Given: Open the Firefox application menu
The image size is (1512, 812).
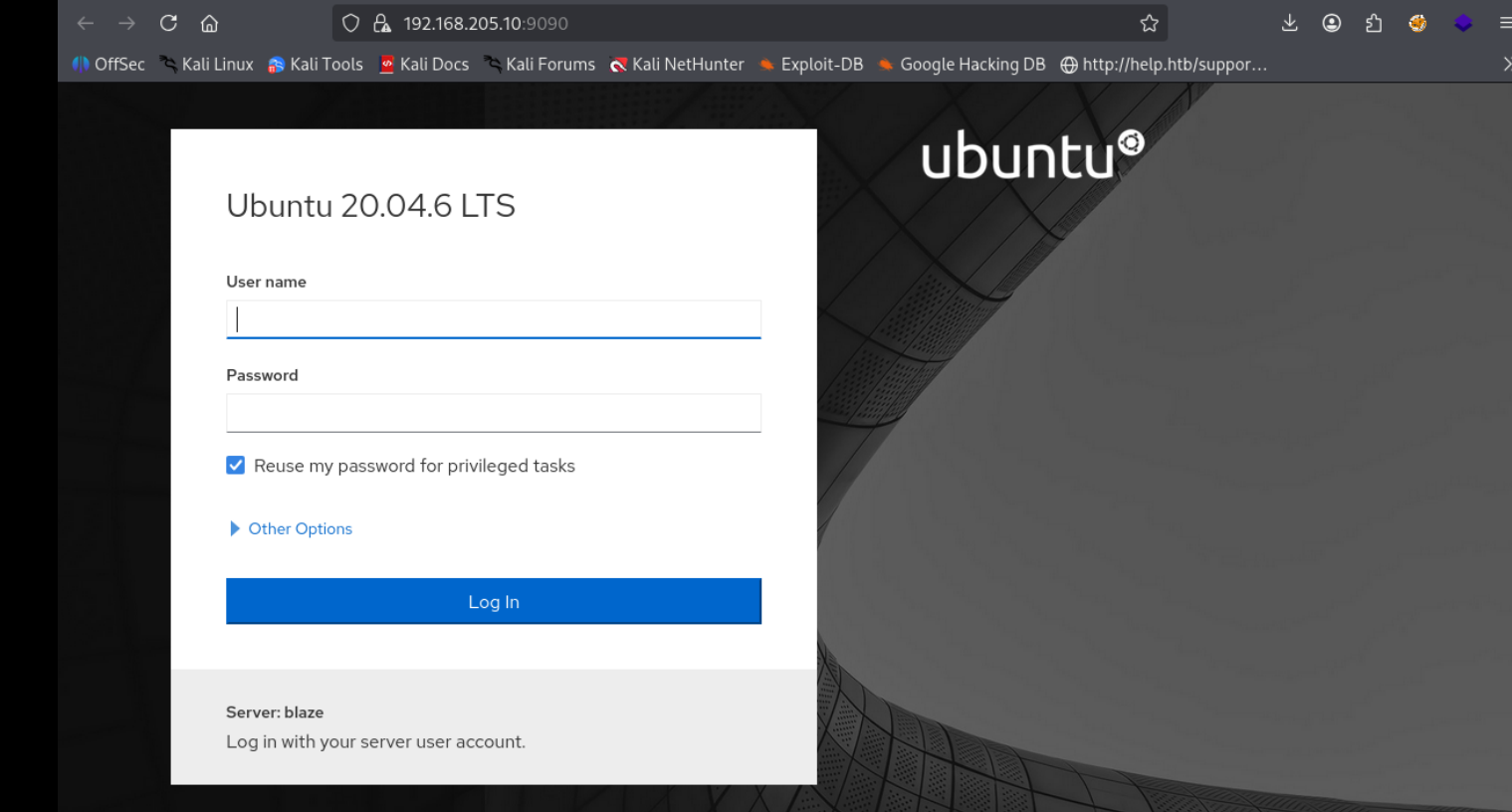Looking at the screenshot, I should pos(1504,23).
